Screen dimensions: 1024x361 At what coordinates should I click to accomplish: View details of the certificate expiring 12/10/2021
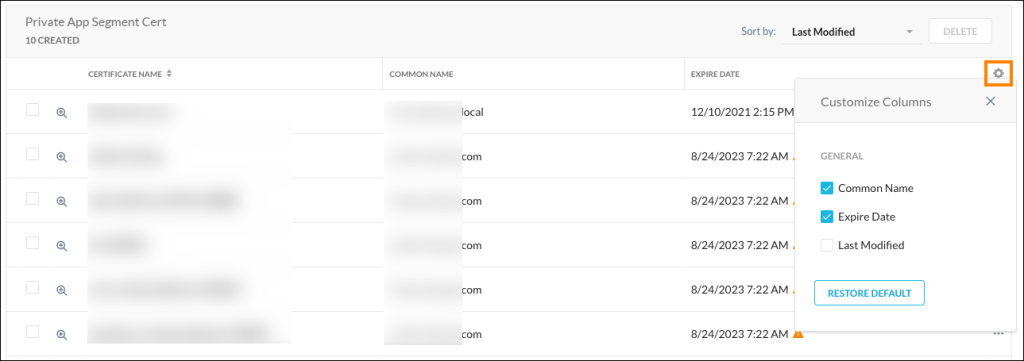coord(61,112)
